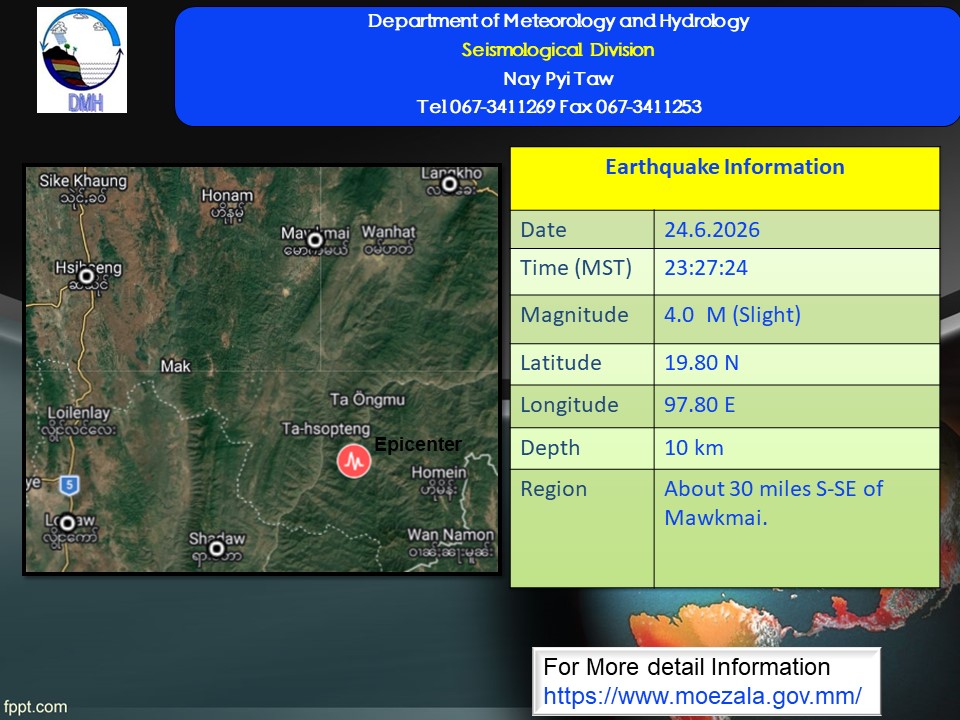Open the moezala.gov.mm website link
This screenshot has height=720, width=960.
click(702, 696)
